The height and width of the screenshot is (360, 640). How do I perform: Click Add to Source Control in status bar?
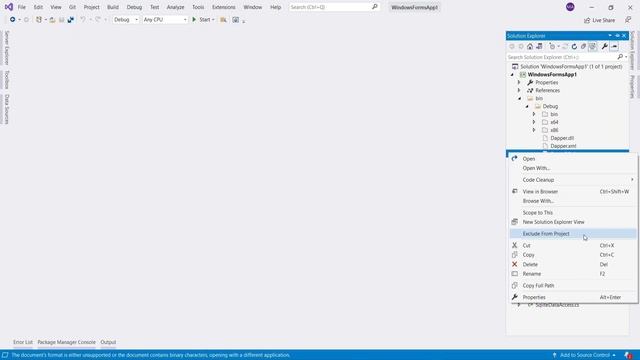584,355
